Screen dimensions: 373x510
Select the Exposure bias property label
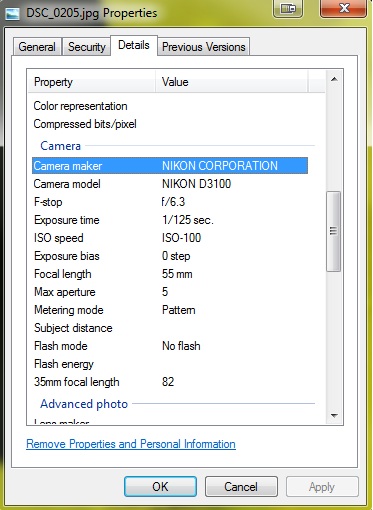click(67, 256)
